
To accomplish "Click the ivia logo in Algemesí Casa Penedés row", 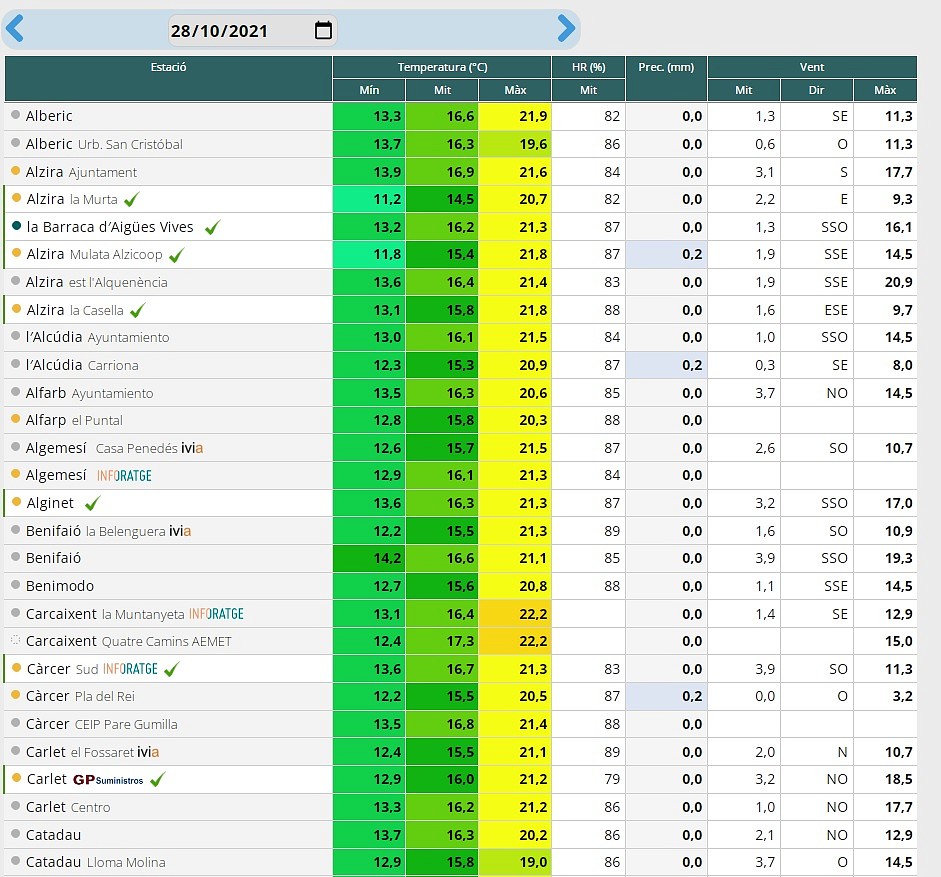I will [192, 448].
